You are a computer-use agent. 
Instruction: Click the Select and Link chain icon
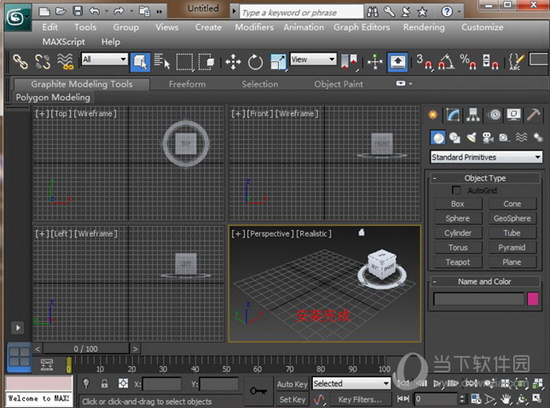20,62
